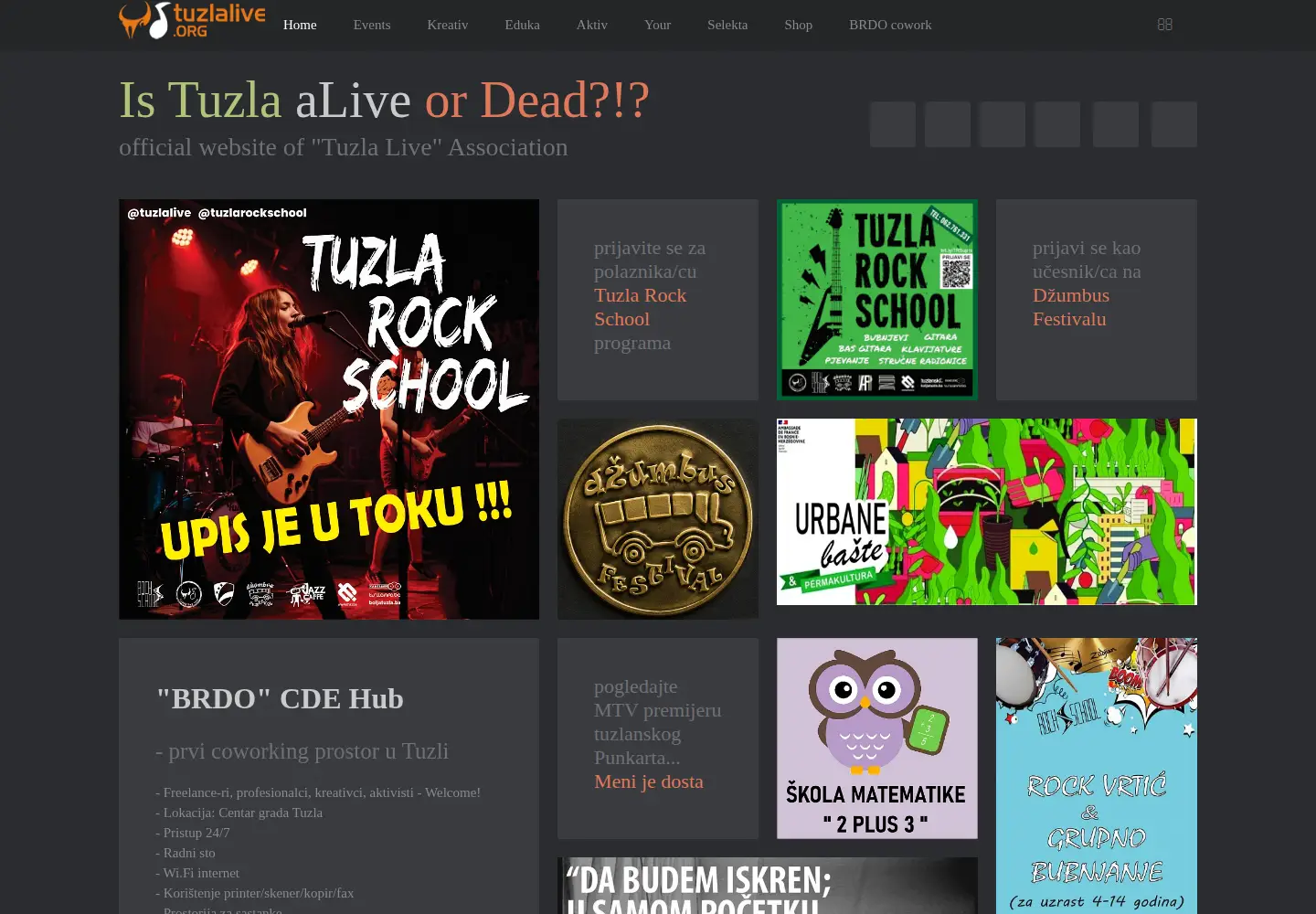Image resolution: width=1316 pixels, height=914 pixels.
Task: Open the Eduka menu item
Action: 523,25
